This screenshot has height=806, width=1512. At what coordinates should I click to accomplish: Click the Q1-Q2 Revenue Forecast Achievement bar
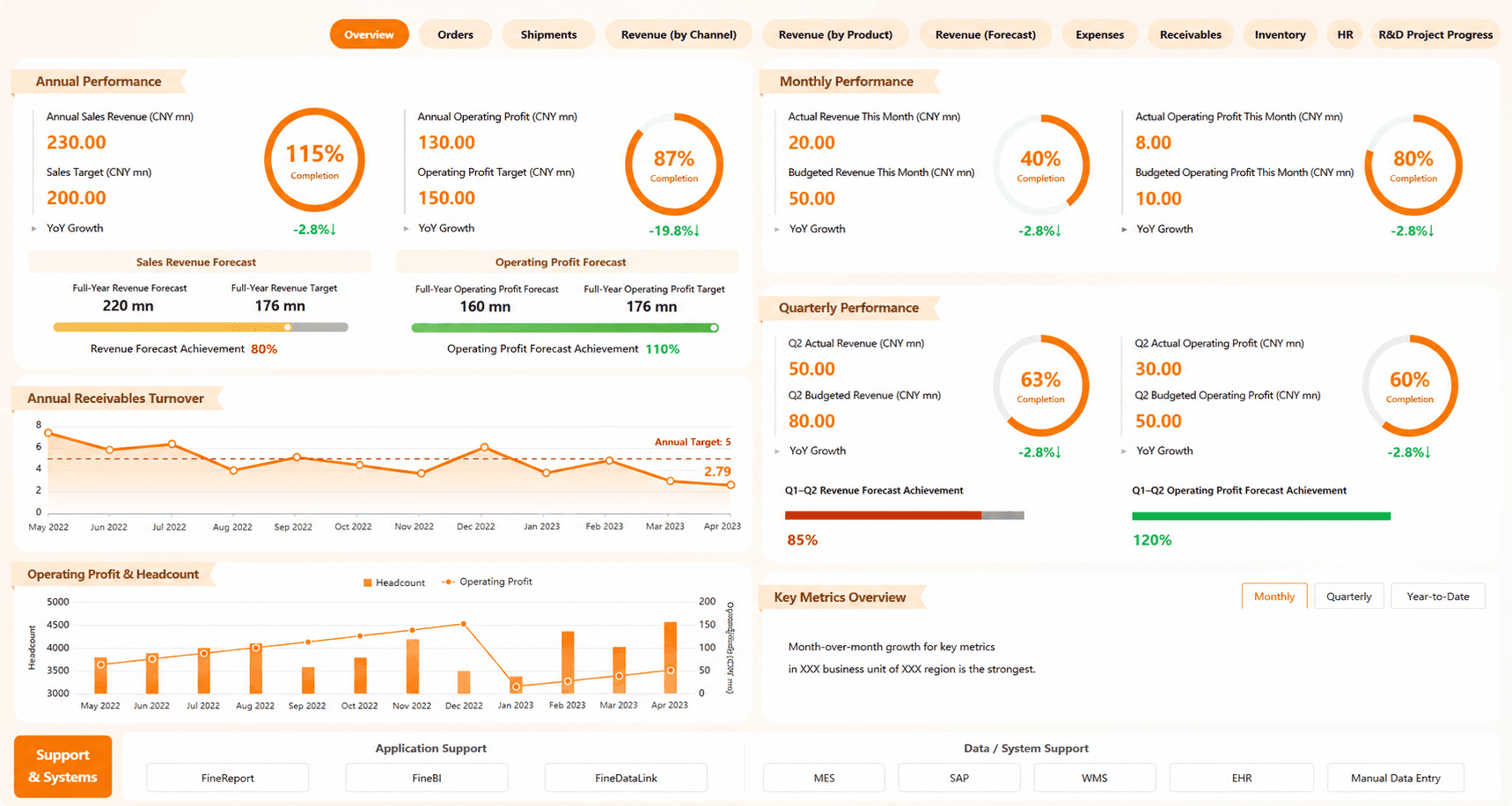(904, 516)
